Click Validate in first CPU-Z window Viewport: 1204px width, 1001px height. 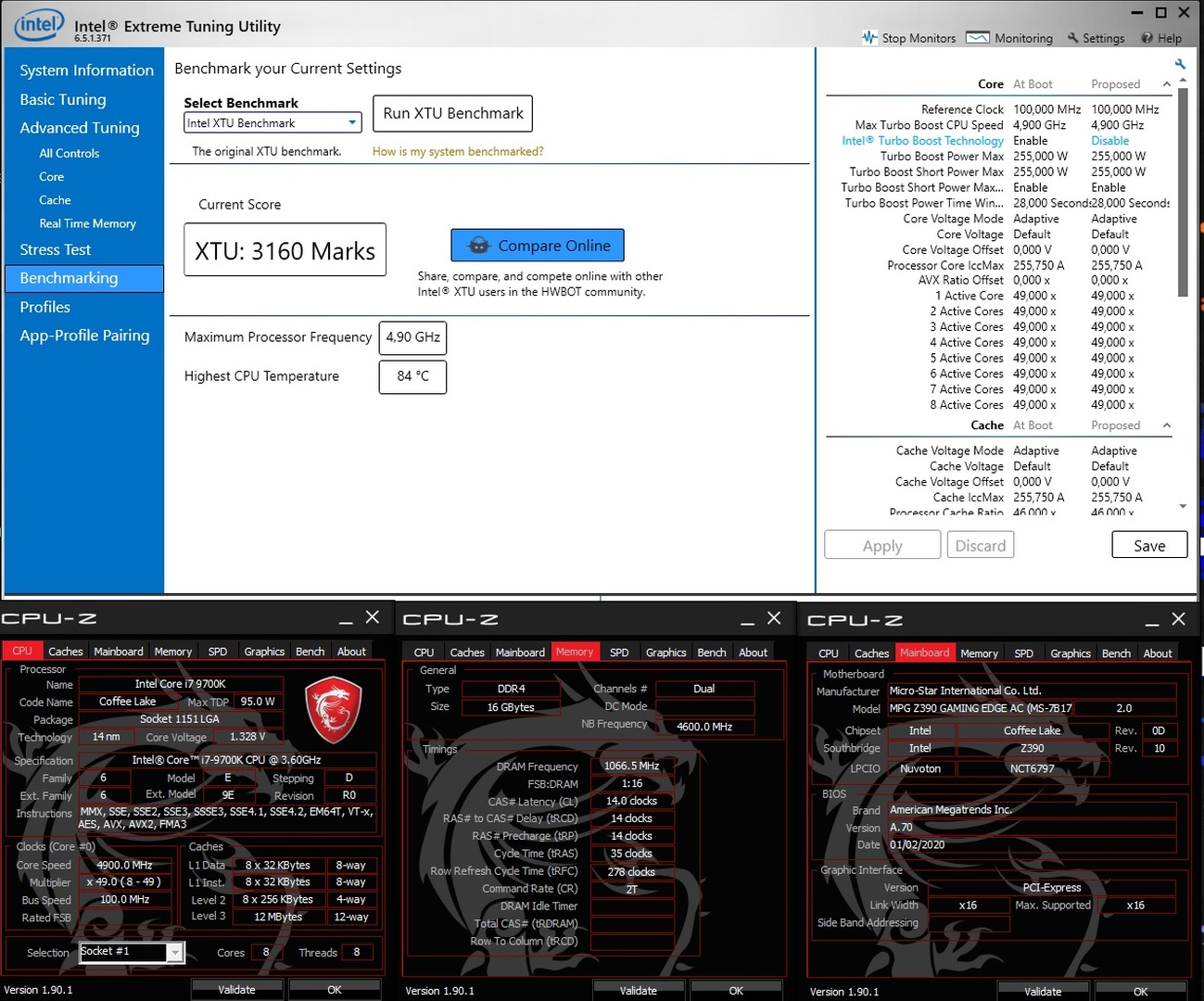(236, 990)
